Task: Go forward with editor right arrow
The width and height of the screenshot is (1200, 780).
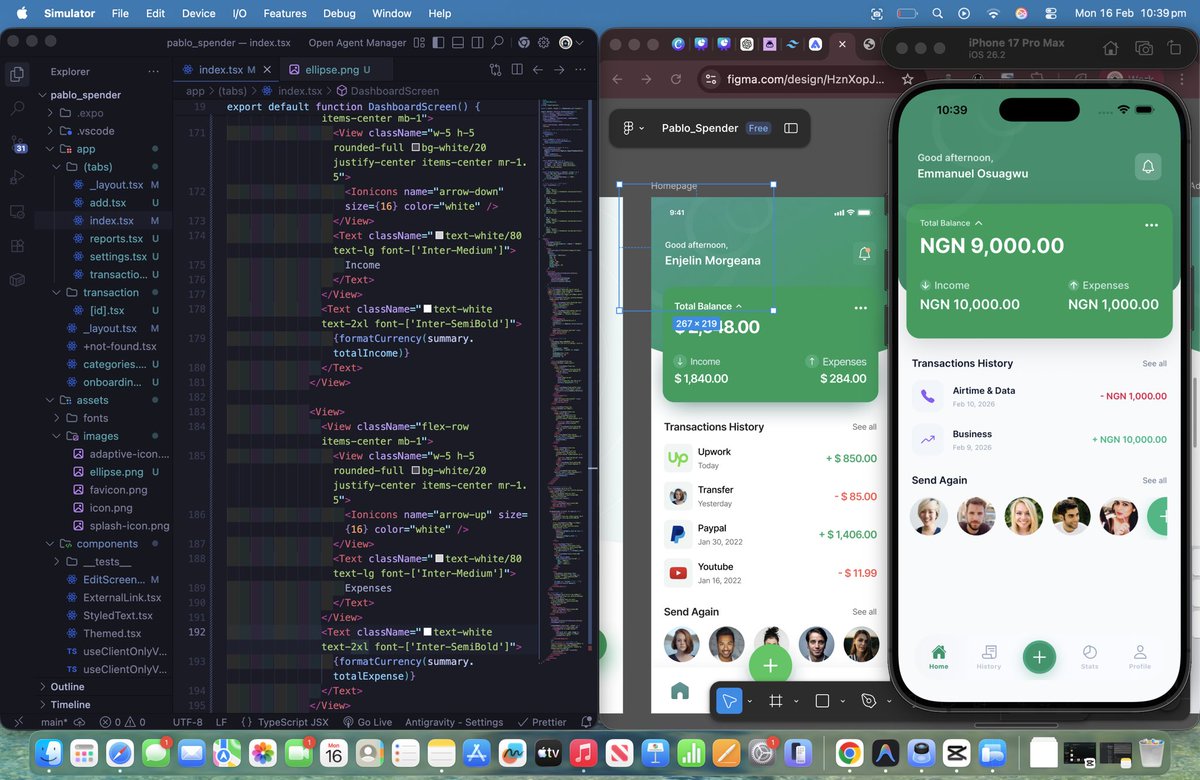Action: pos(559,70)
